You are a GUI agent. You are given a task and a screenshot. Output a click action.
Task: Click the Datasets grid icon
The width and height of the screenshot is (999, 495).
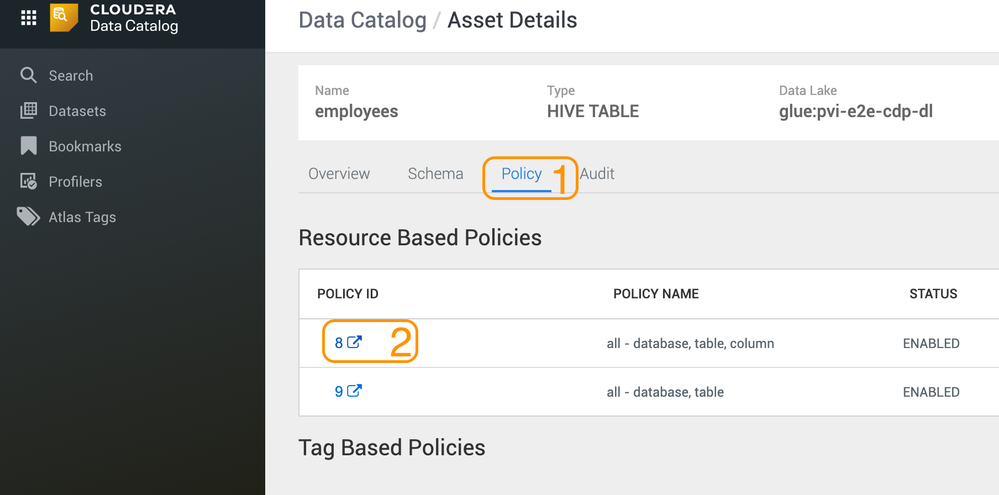[x=28, y=111]
